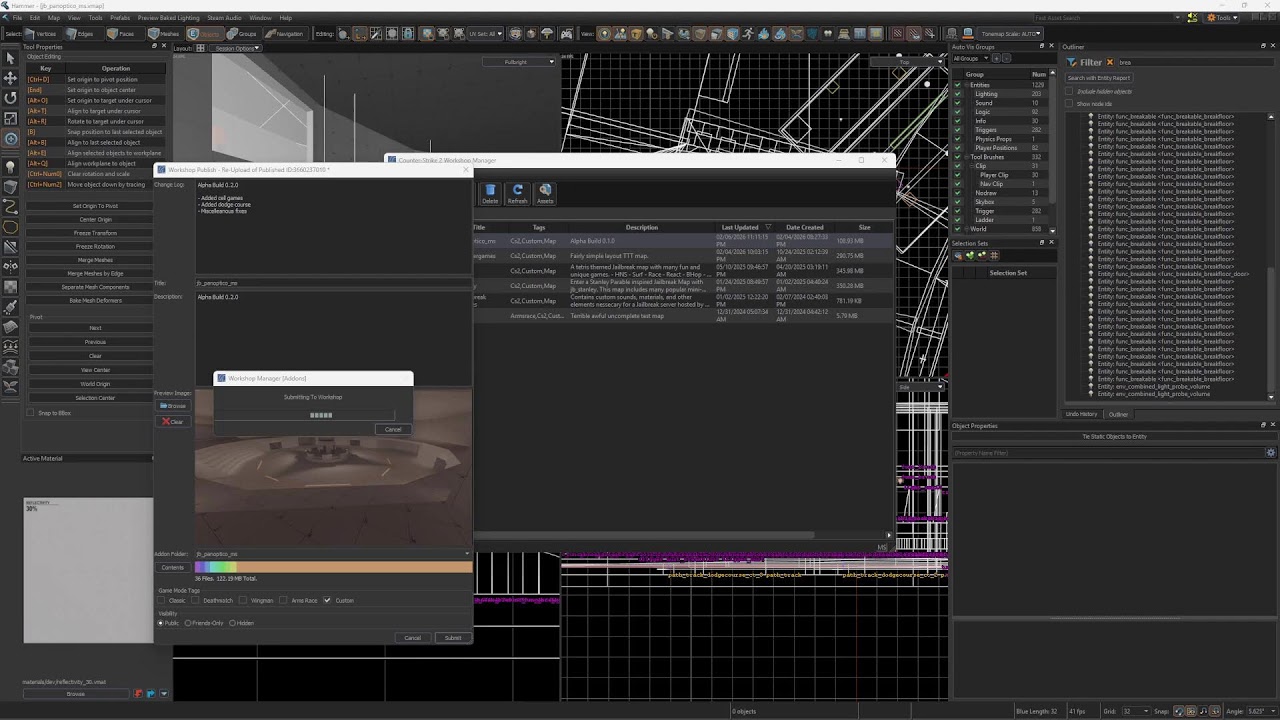Toggle the Custom game mode checkbox
Viewport: 1280px width, 720px height.
tap(327, 600)
